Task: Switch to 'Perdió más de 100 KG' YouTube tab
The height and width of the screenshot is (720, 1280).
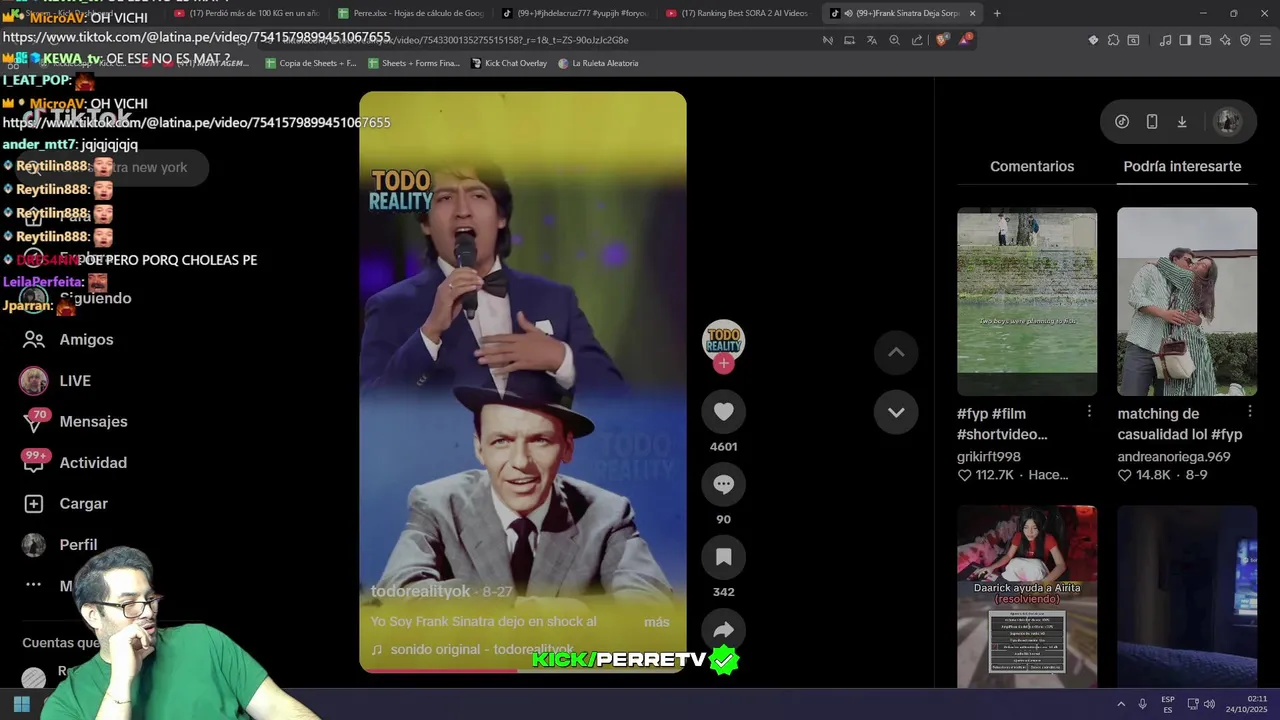Action: (247, 13)
